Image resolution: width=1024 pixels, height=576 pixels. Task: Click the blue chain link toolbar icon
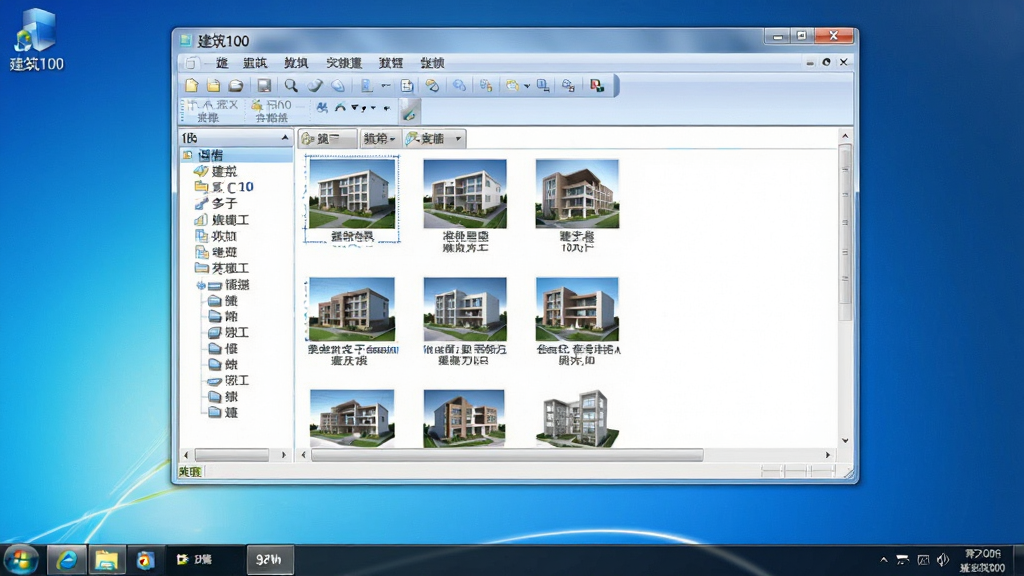click(459, 86)
